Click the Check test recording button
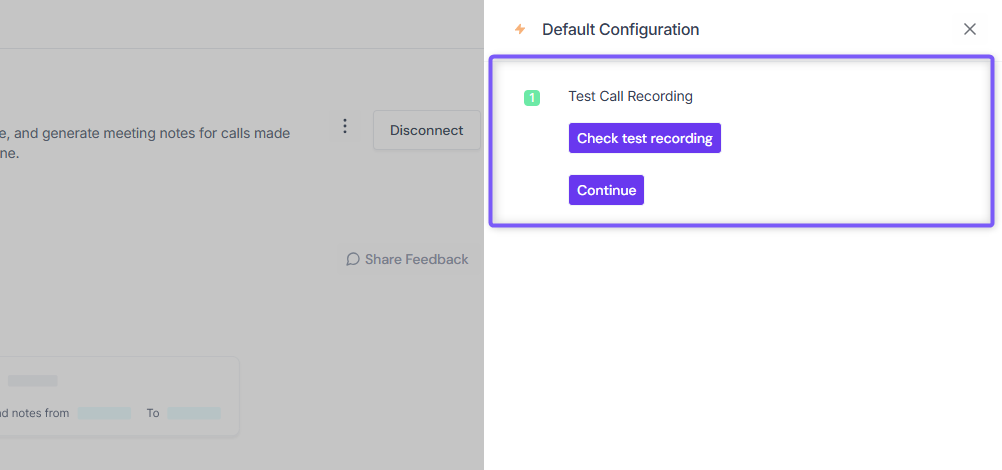 click(645, 138)
